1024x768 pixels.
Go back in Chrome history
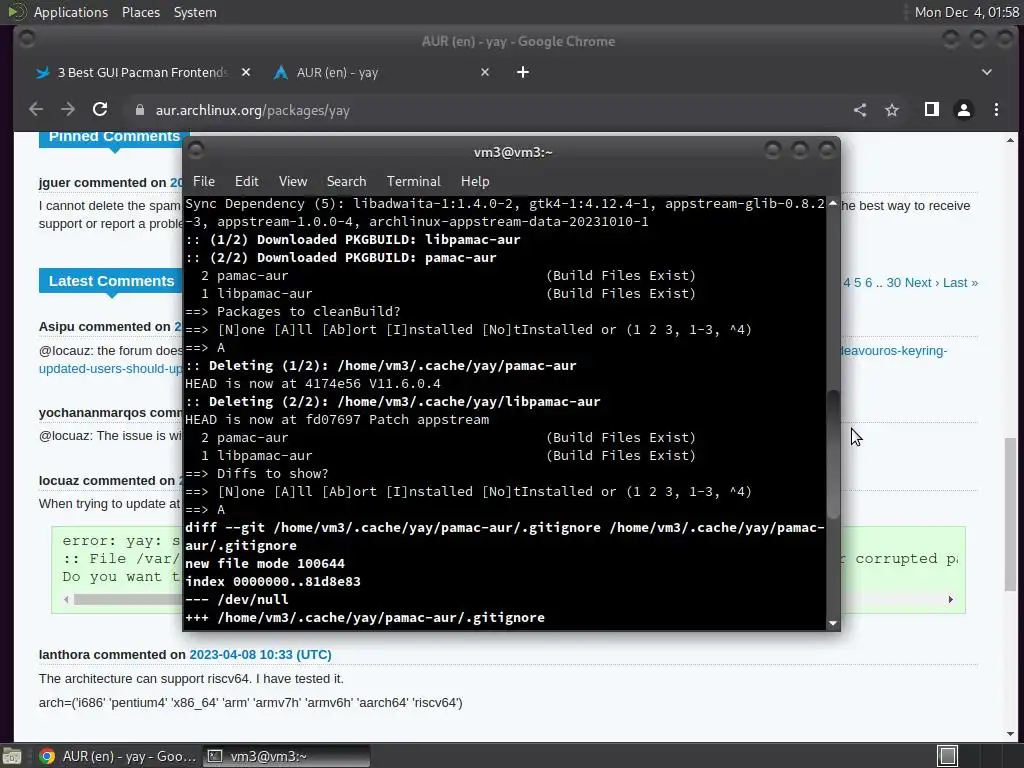36,110
